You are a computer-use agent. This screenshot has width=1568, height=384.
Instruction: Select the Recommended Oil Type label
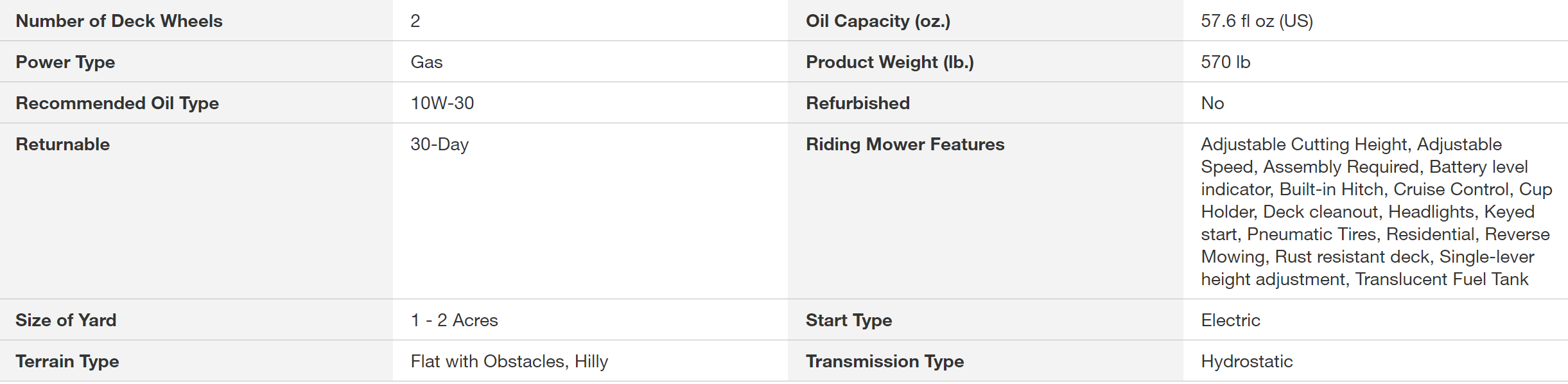click(117, 103)
